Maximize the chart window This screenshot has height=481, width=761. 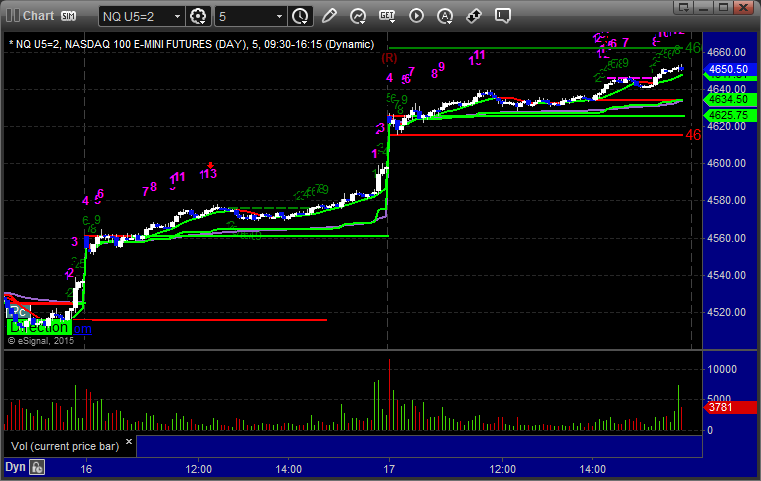pos(723,7)
